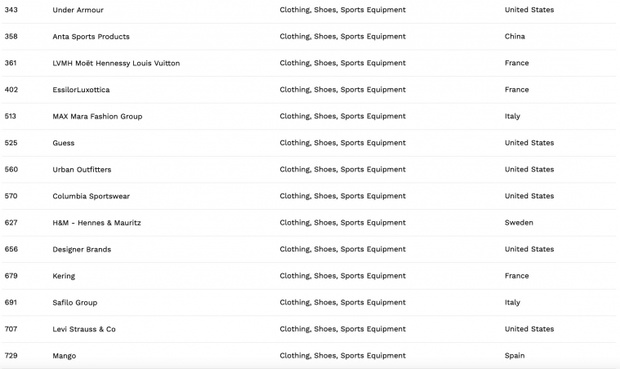Click the category cell in the LVMH row
620x369 pixels.
point(342,63)
